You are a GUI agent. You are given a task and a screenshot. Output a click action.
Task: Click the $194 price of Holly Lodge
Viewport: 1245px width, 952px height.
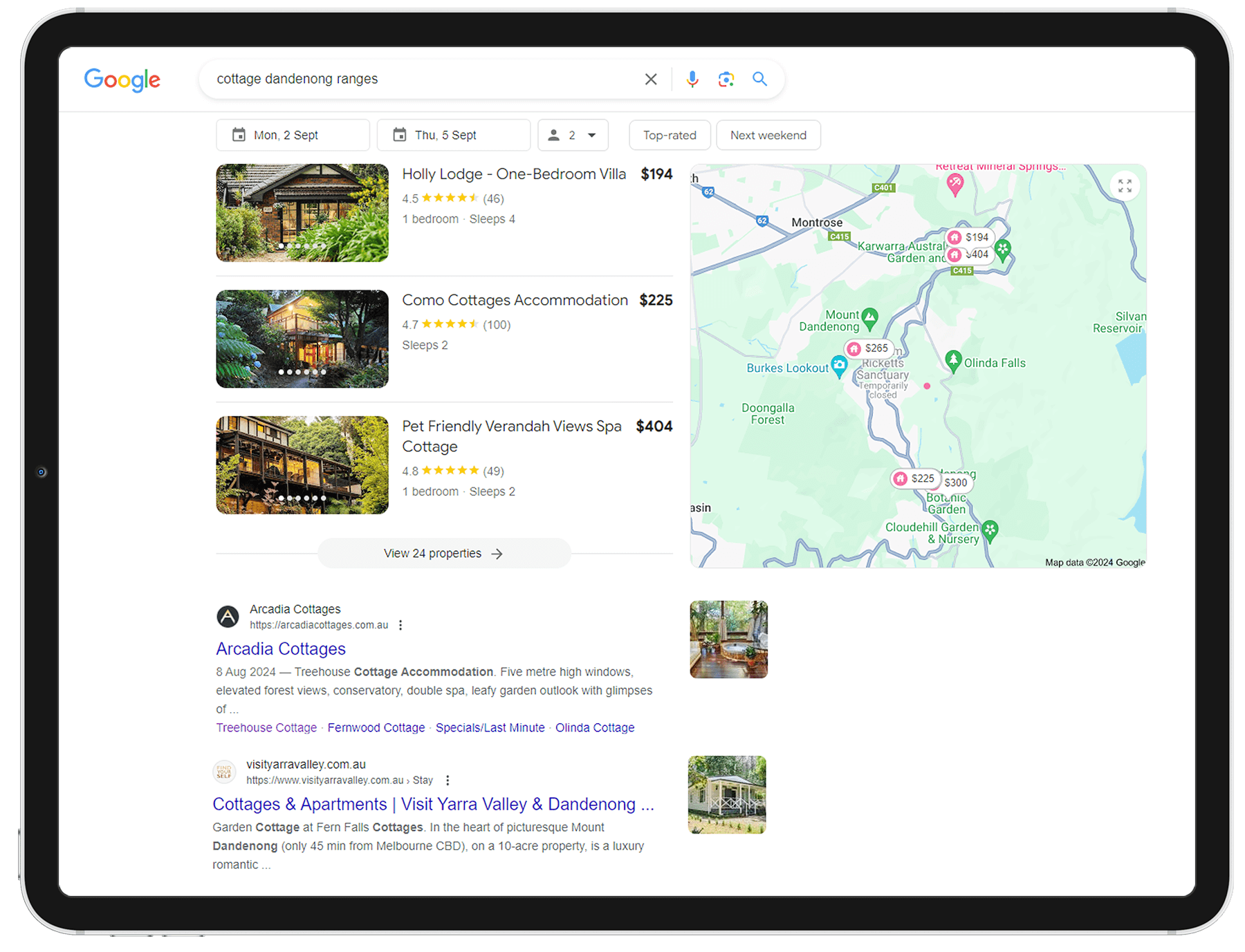click(x=656, y=174)
